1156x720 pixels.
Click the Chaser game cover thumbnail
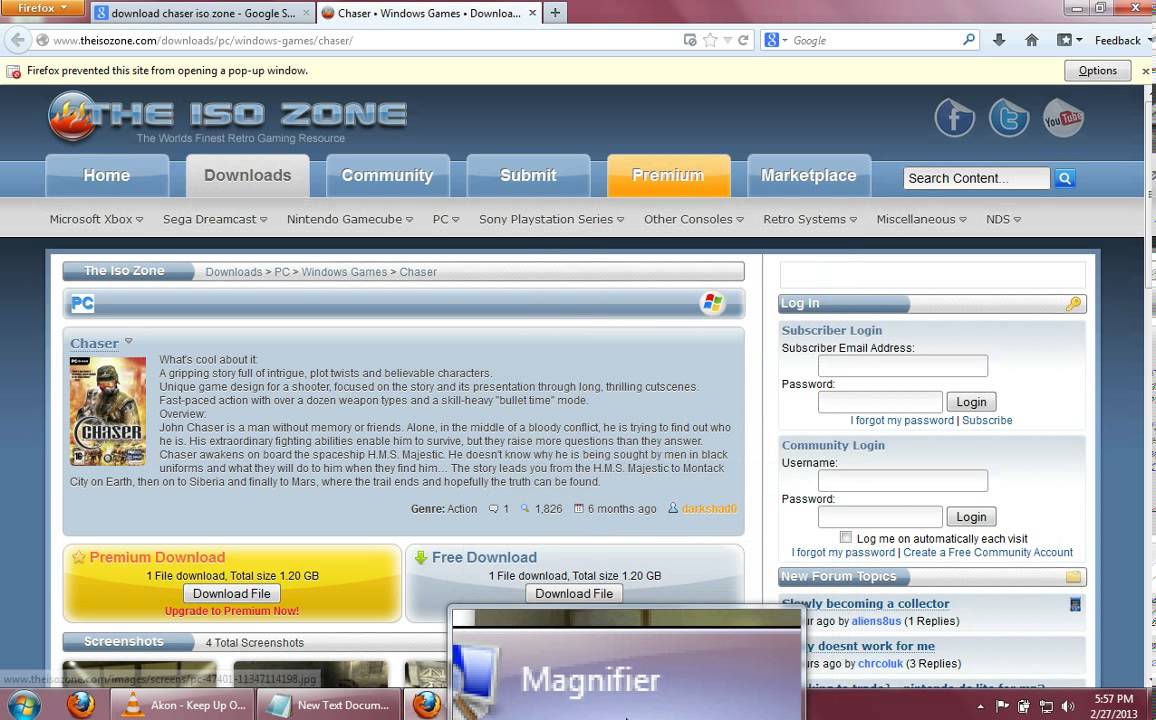coord(108,411)
